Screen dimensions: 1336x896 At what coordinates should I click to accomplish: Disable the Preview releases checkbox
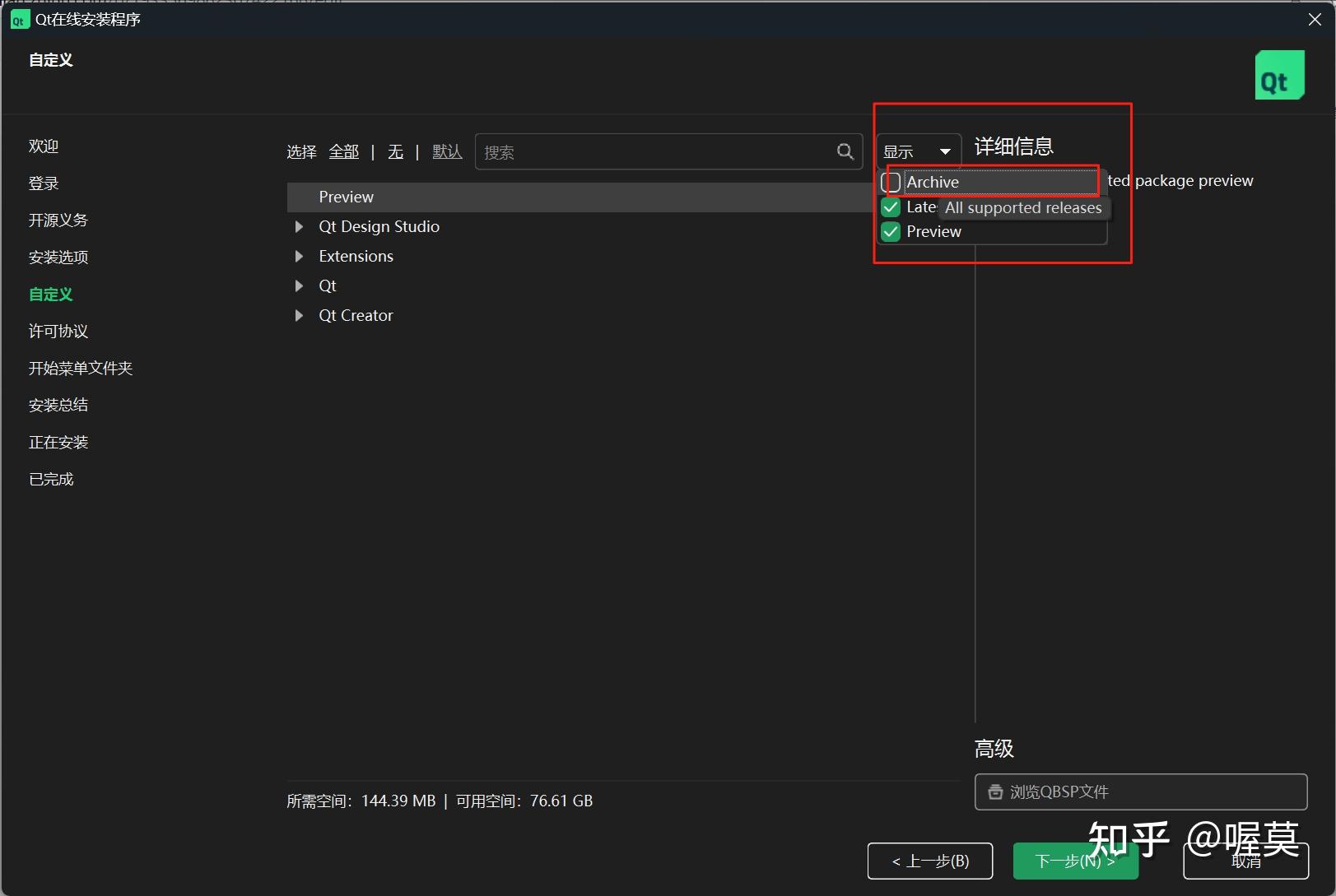point(890,231)
